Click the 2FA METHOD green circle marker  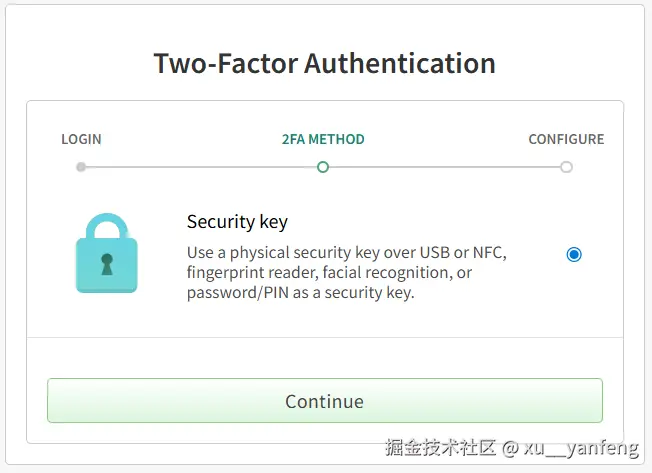[x=323, y=167]
